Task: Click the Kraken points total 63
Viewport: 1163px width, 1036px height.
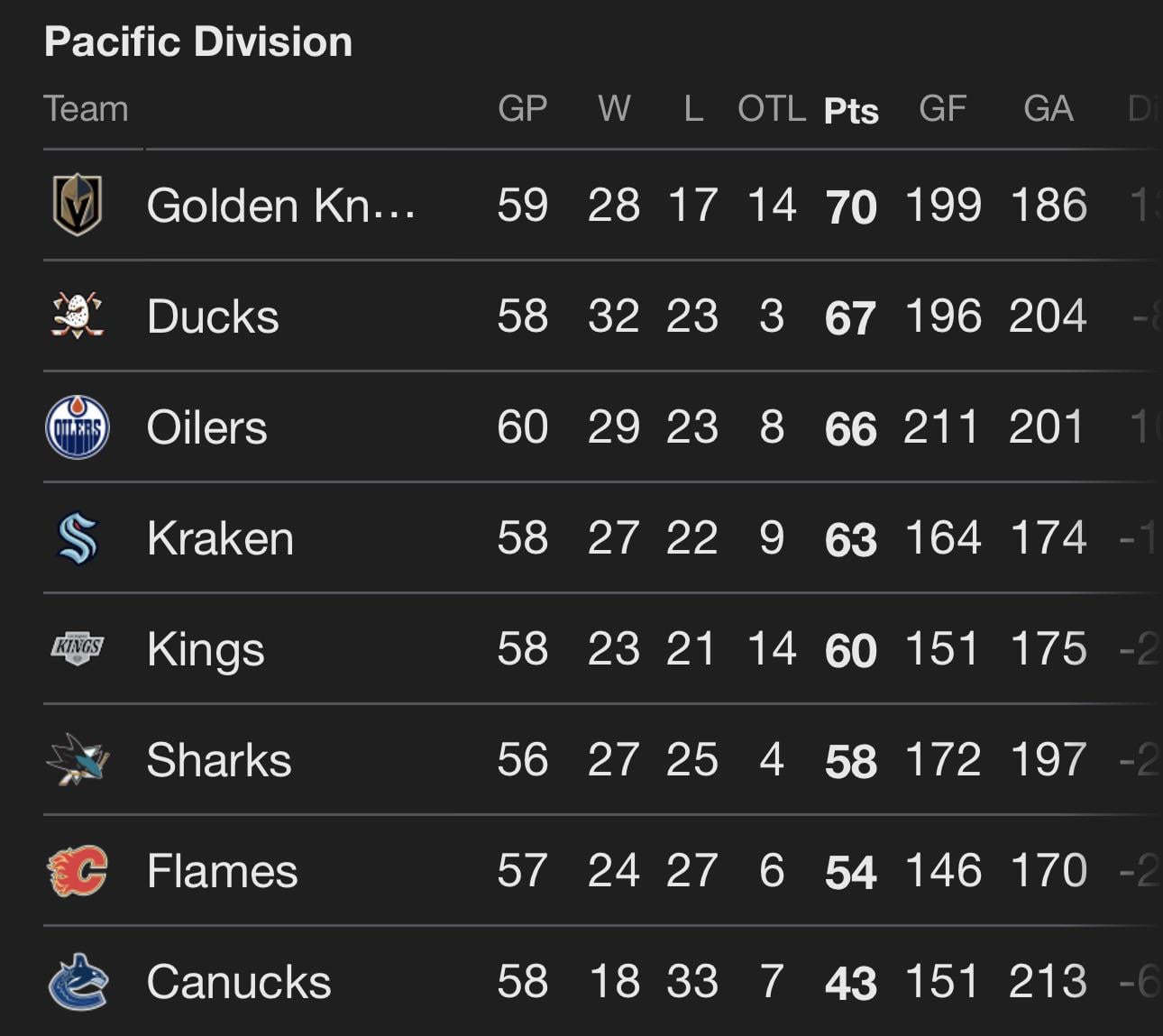Action: (850, 539)
